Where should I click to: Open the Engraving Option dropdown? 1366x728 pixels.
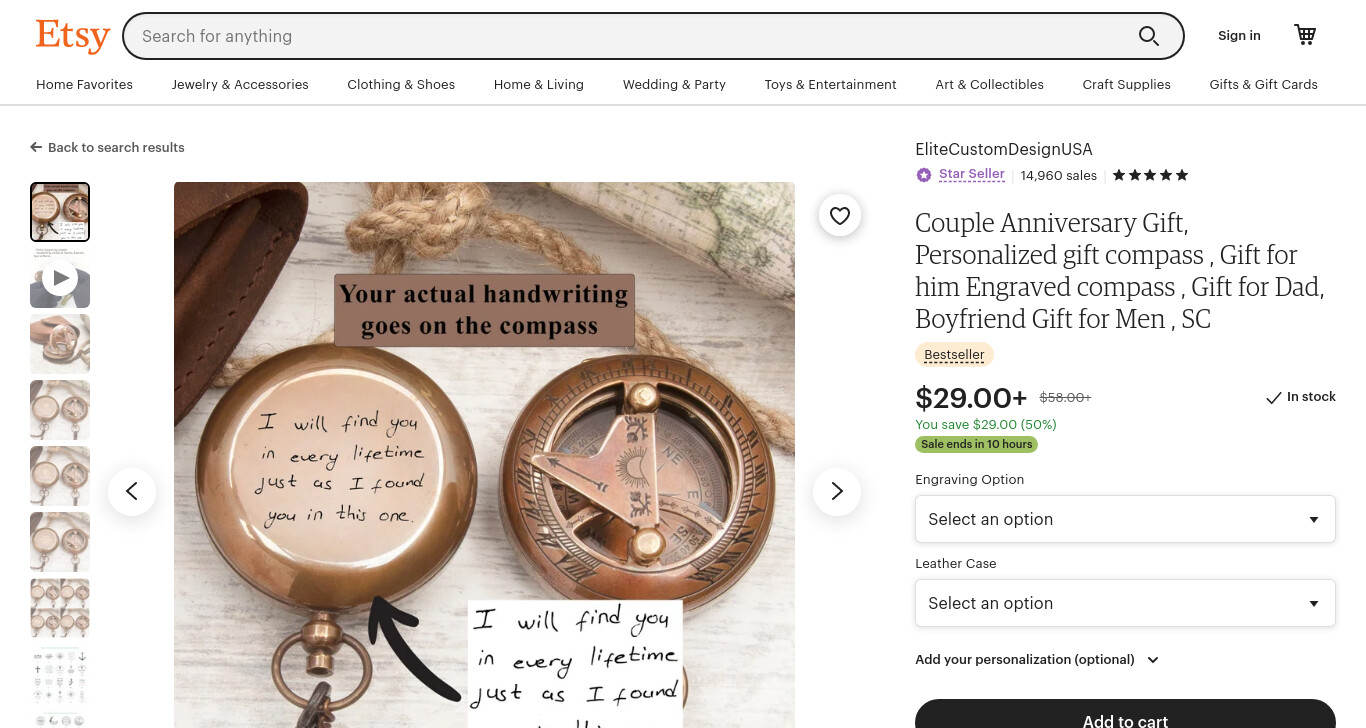(1125, 519)
